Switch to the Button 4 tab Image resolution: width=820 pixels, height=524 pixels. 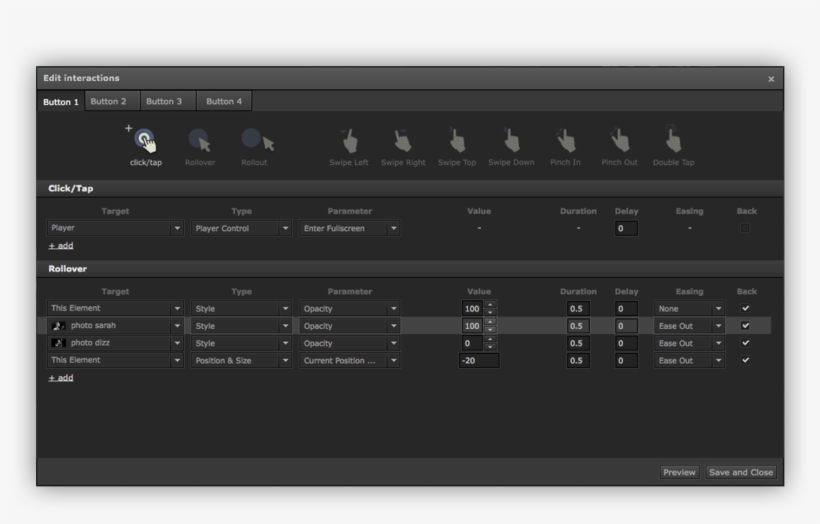[x=223, y=102]
